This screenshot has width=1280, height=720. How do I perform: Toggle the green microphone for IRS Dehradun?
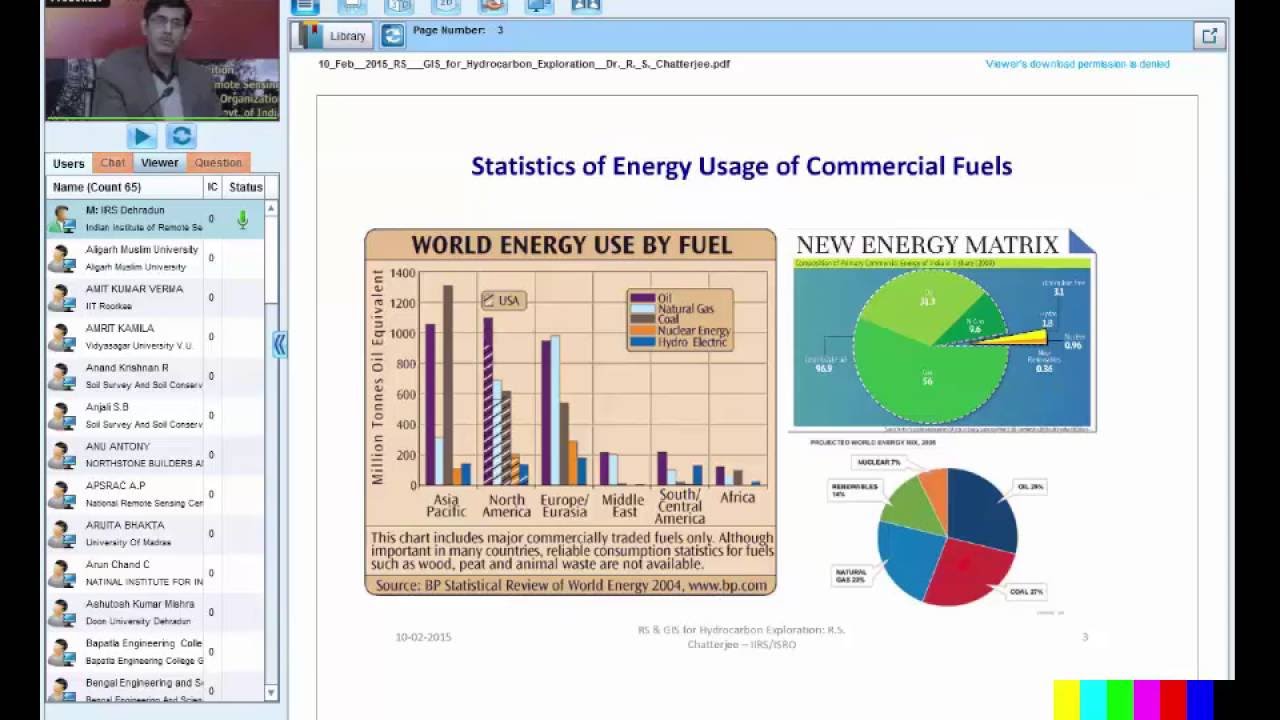tap(242, 219)
